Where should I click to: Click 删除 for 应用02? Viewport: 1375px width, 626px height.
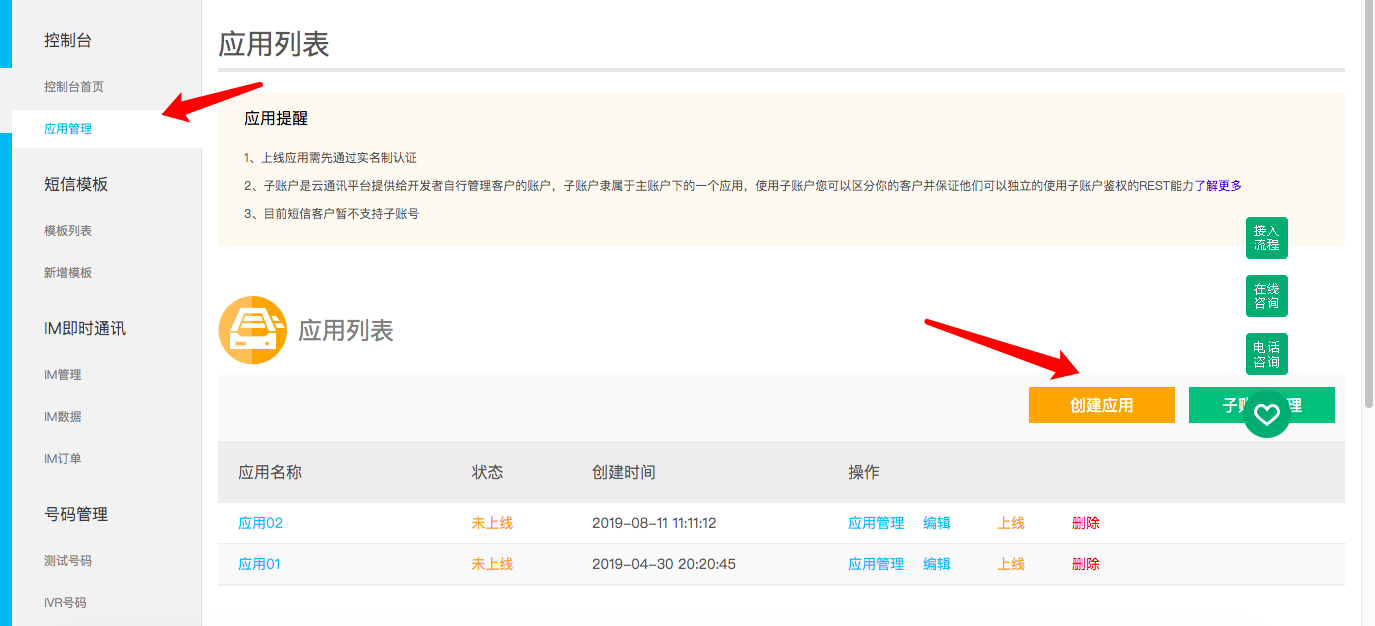point(1086,523)
